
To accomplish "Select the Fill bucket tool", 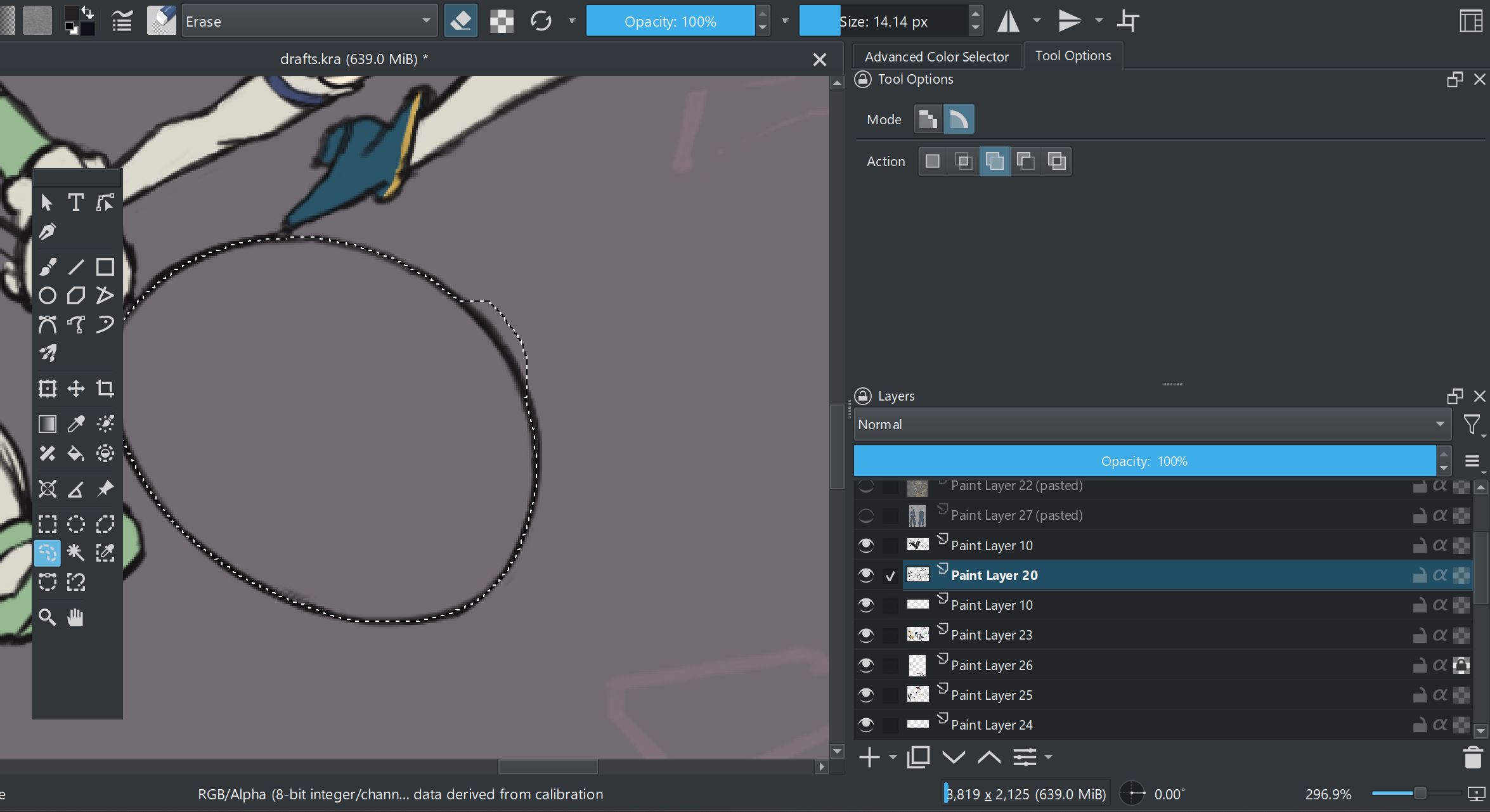I will [x=76, y=453].
